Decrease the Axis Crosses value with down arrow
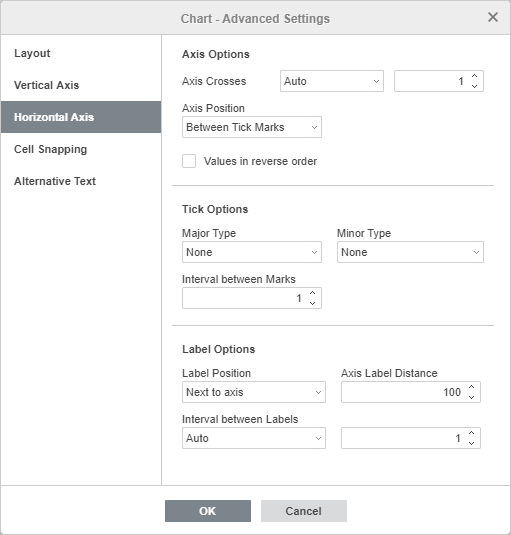 tap(474, 86)
